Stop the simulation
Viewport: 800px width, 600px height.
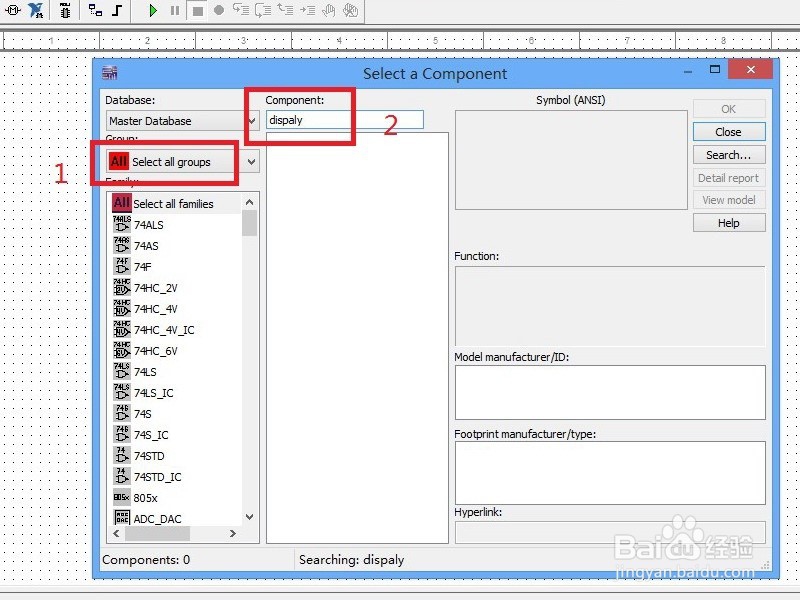[197, 11]
